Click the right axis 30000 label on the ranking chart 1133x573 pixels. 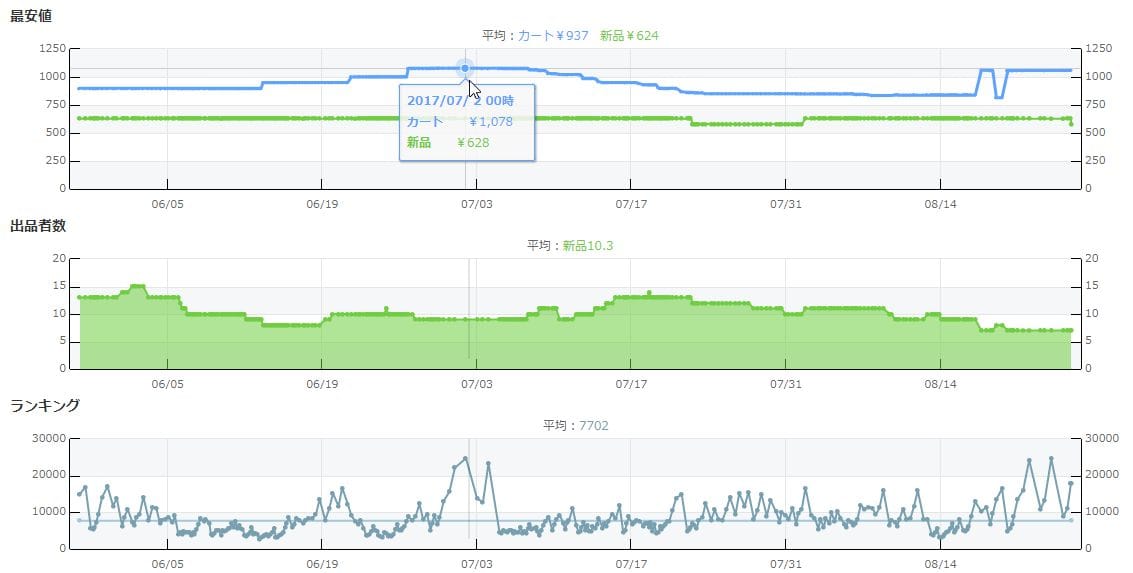[1101, 438]
